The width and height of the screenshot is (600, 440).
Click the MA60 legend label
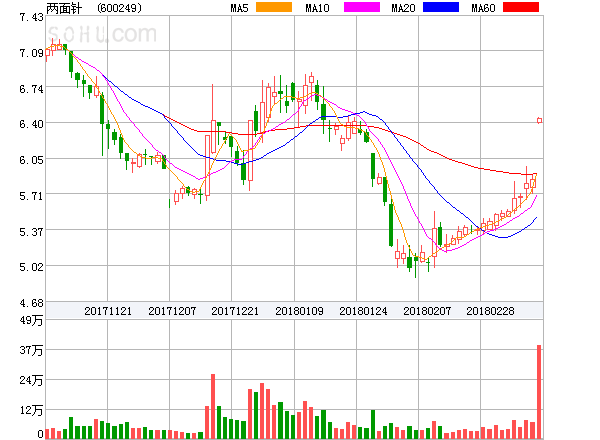pyautogui.click(x=483, y=8)
